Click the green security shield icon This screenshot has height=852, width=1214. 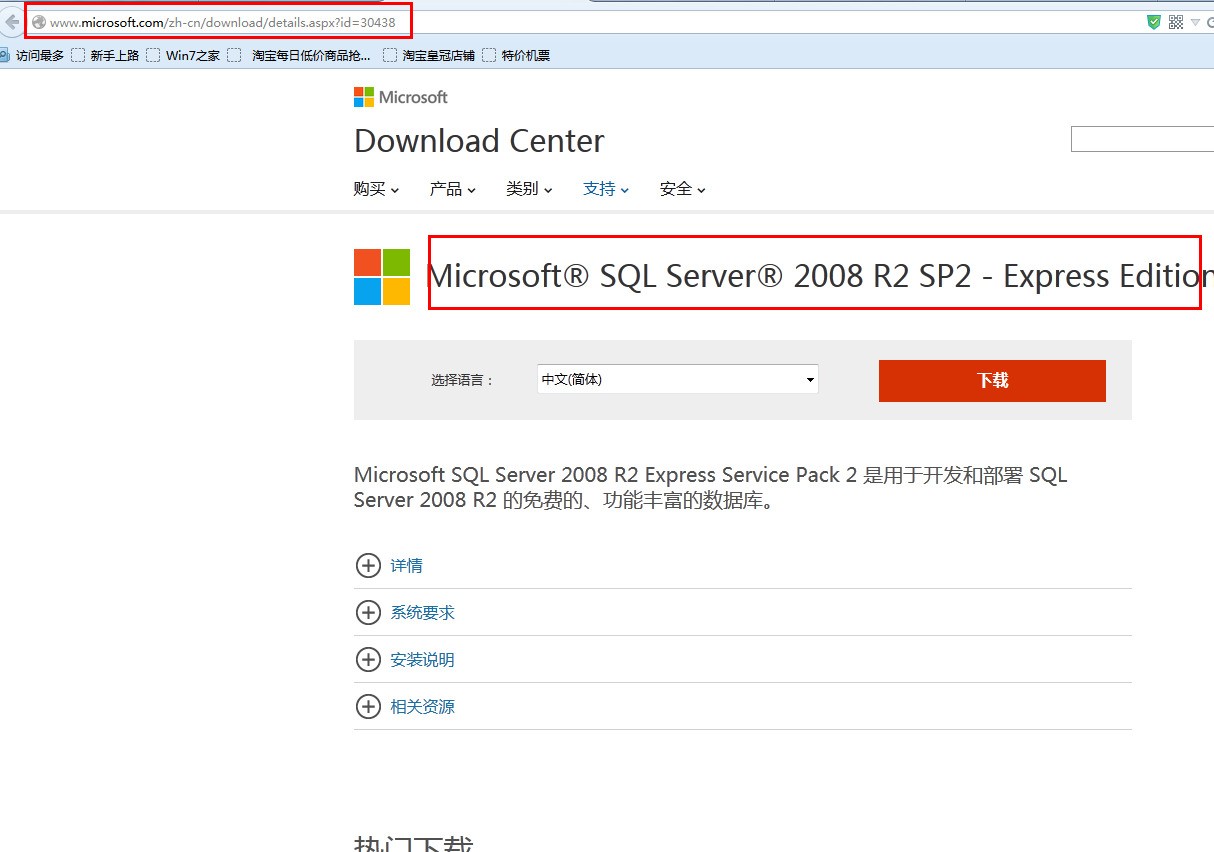[1154, 22]
